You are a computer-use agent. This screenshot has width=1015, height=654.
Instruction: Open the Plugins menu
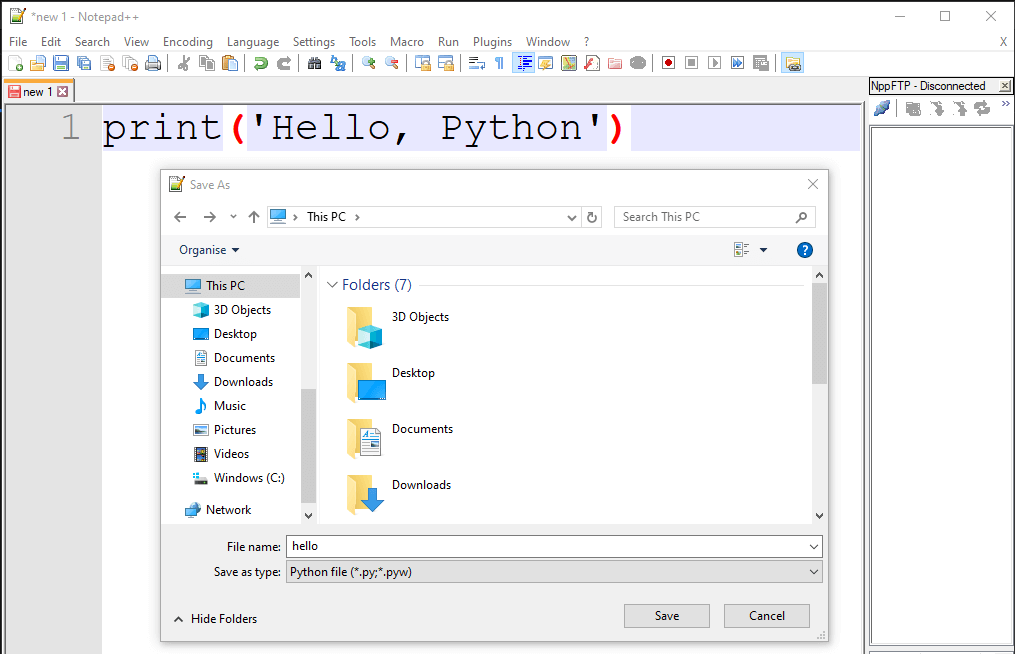[x=492, y=41]
